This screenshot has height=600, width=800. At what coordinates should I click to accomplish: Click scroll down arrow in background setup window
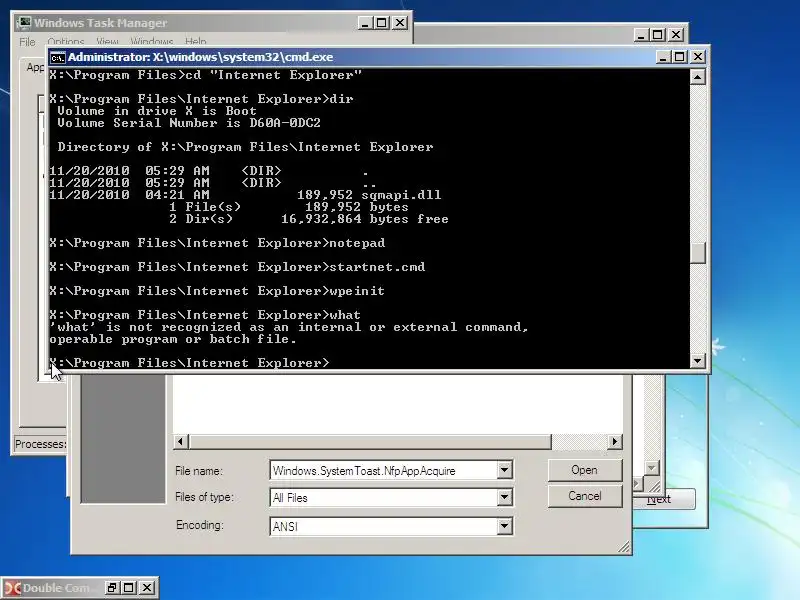pos(652,467)
